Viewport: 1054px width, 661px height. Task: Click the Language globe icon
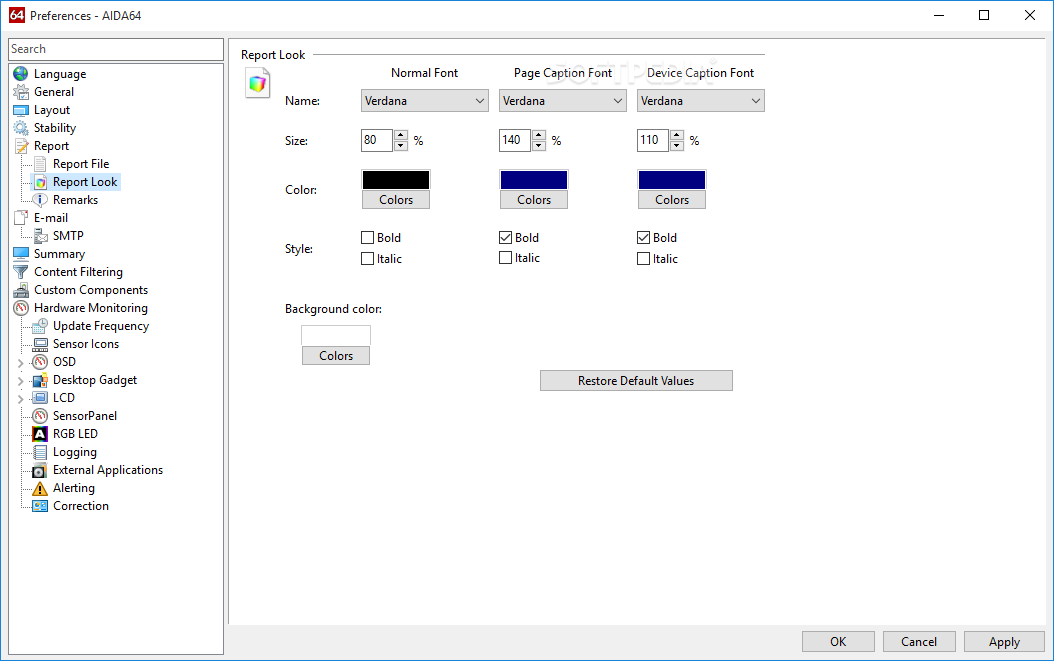point(21,74)
